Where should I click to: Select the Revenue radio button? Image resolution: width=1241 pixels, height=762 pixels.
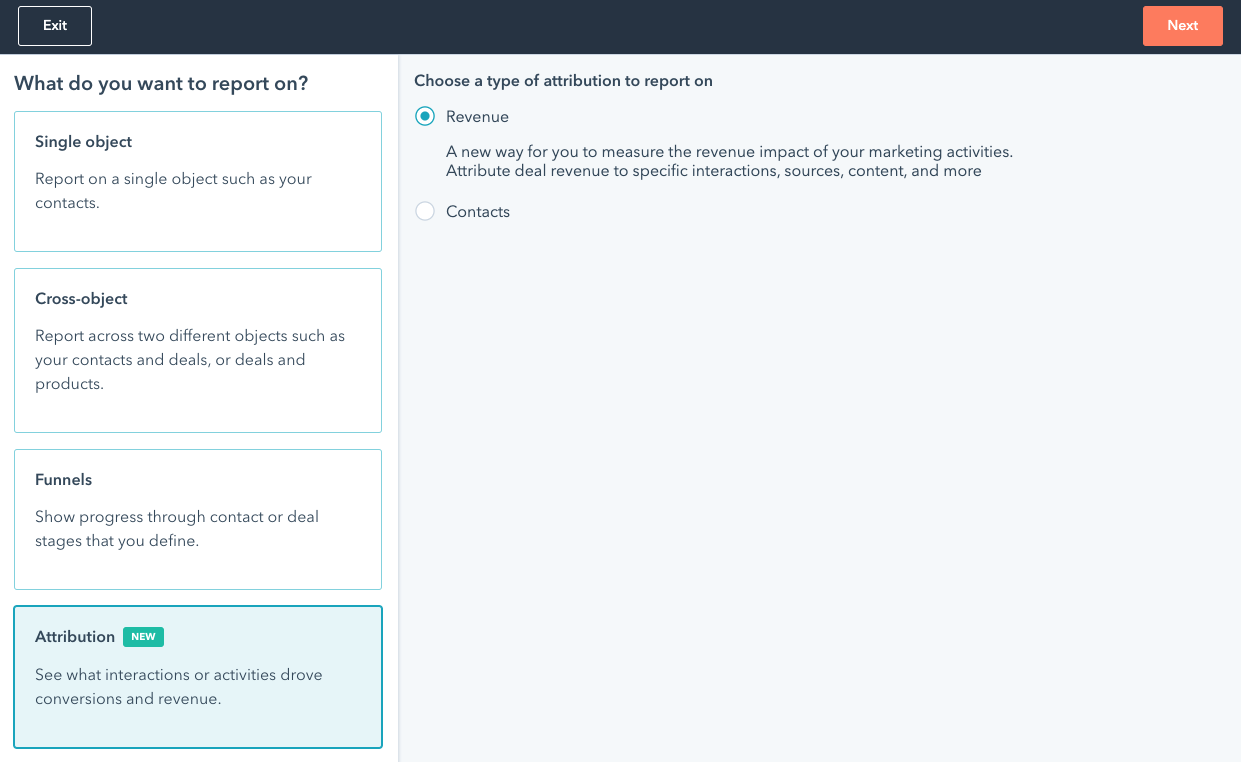(x=425, y=117)
